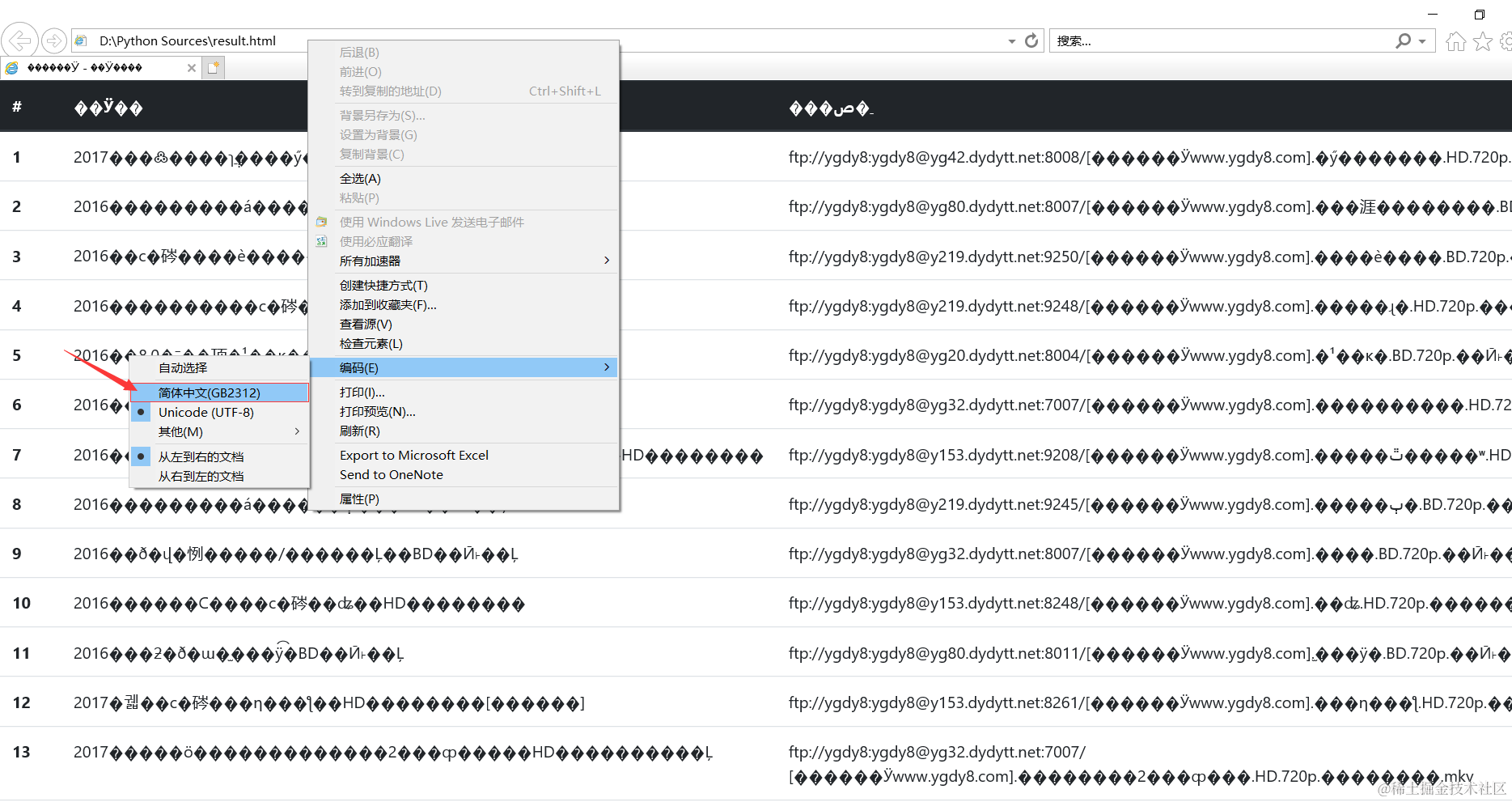Choose 简体中文(GB2312) encoding
Viewport: 1512px width, 802px height.
click(x=219, y=393)
